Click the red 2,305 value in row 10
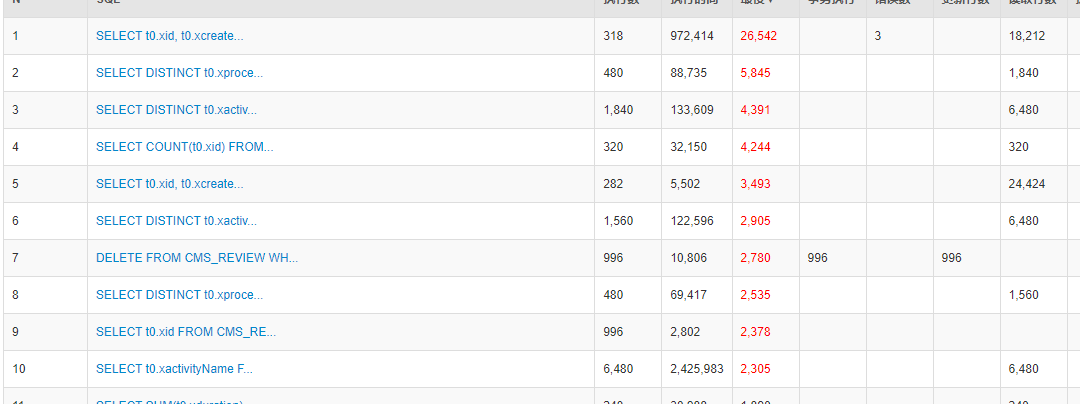 (755, 369)
